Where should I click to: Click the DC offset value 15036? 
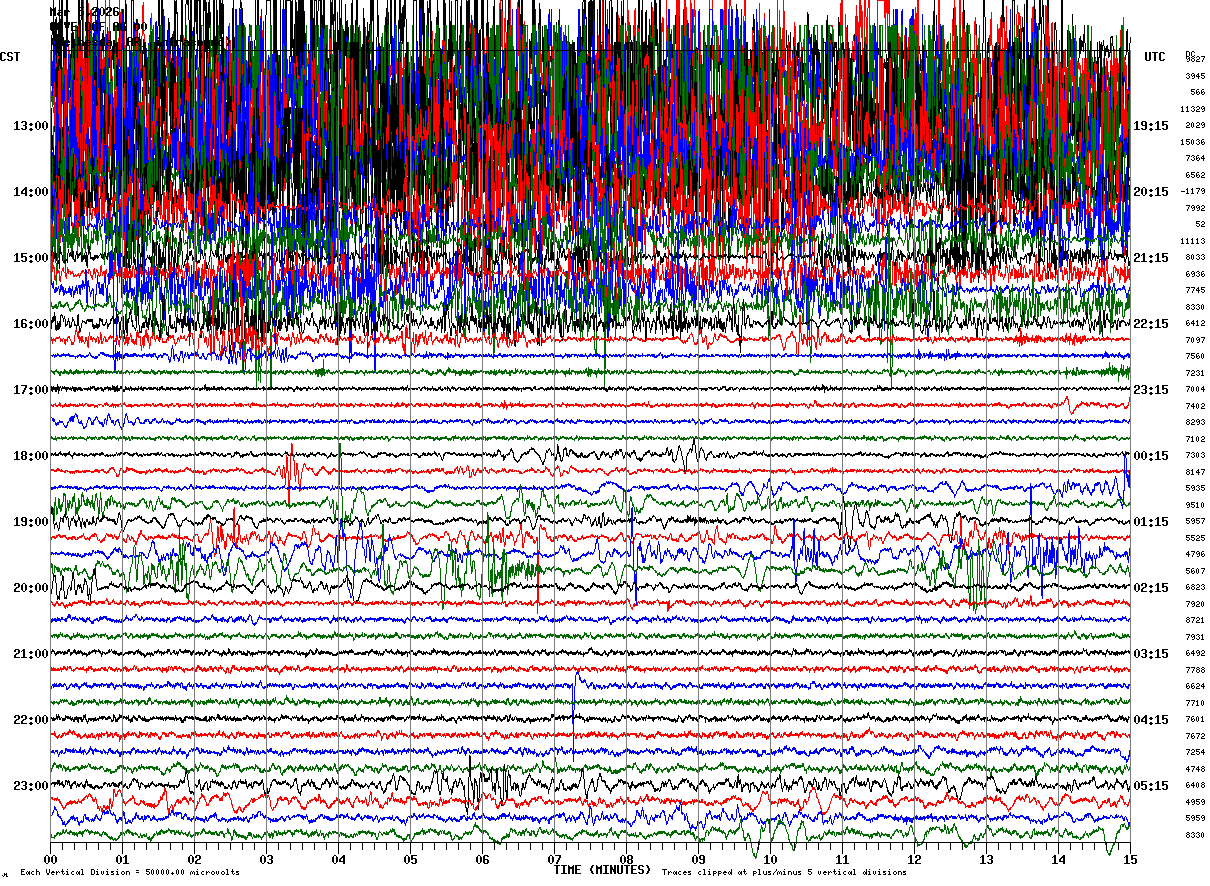coord(1193,142)
